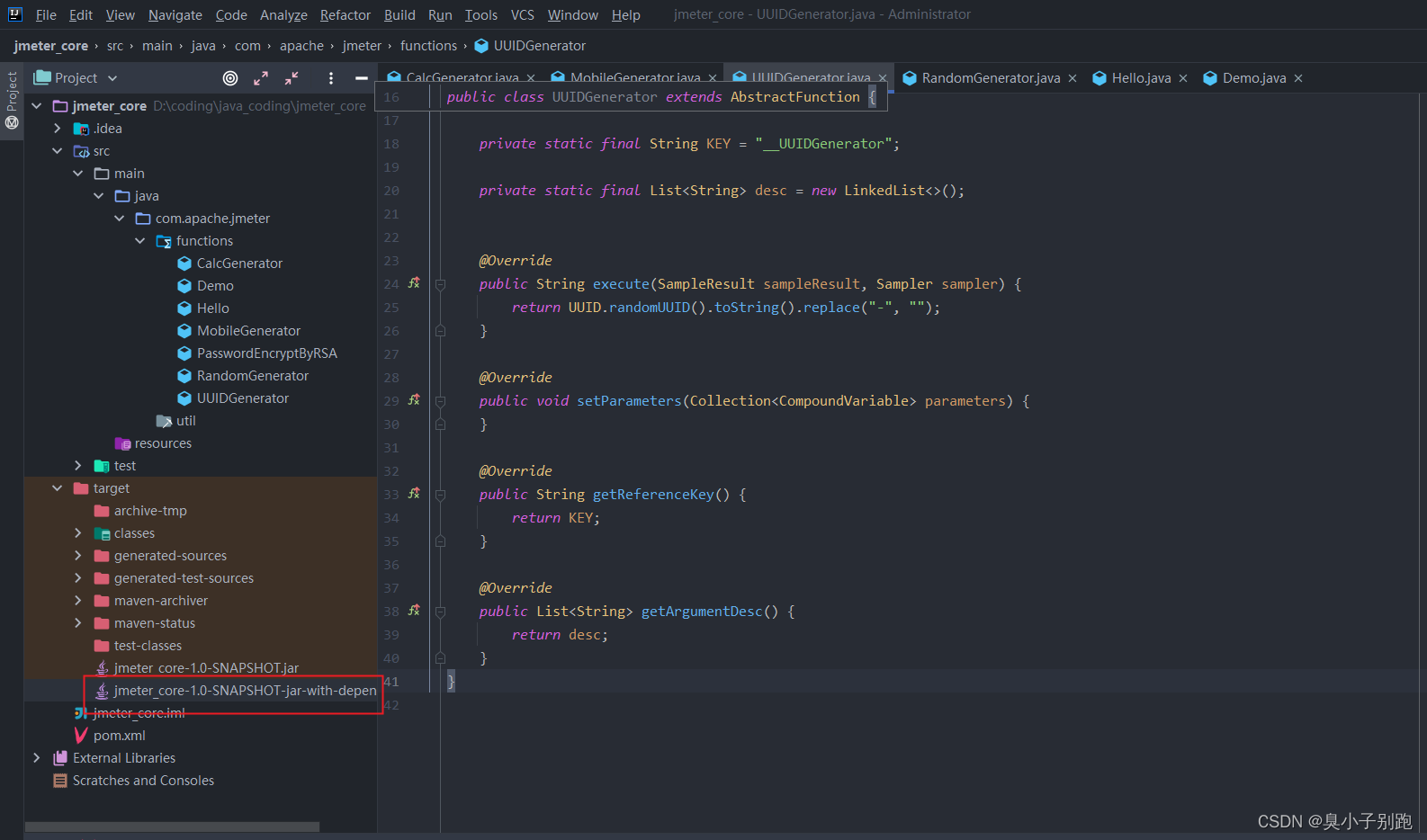
Task: Click the jmeter_core breadcrumb
Action: coord(50,46)
